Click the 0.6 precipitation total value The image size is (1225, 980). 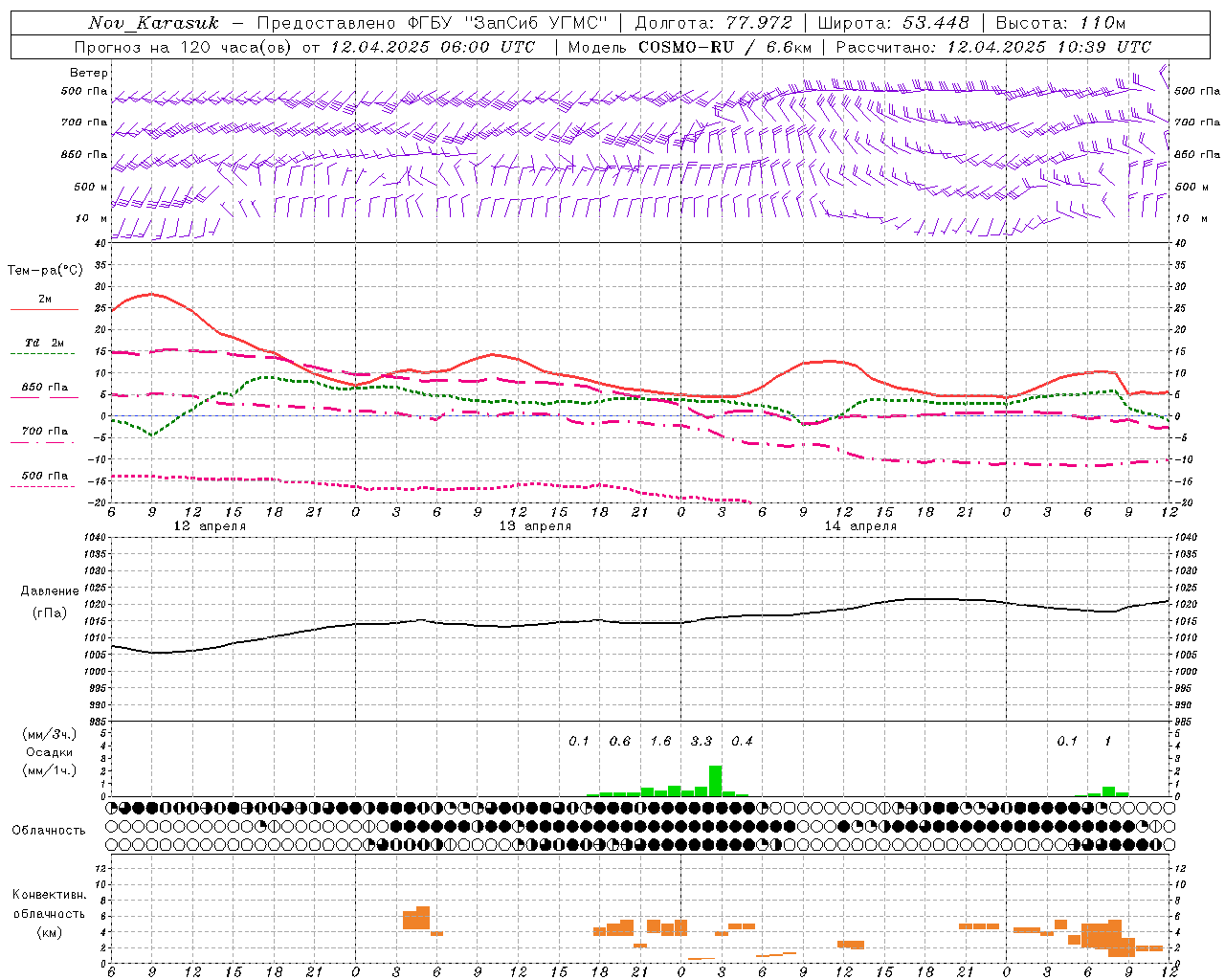click(x=620, y=741)
